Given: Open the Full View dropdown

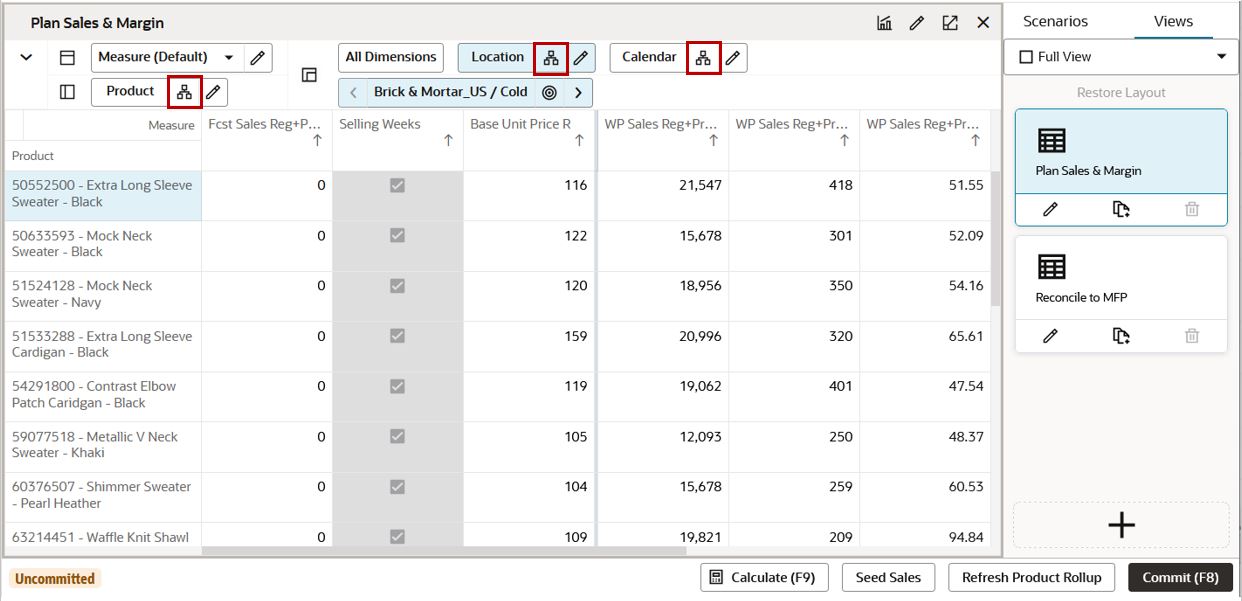Looking at the screenshot, I should point(1221,57).
